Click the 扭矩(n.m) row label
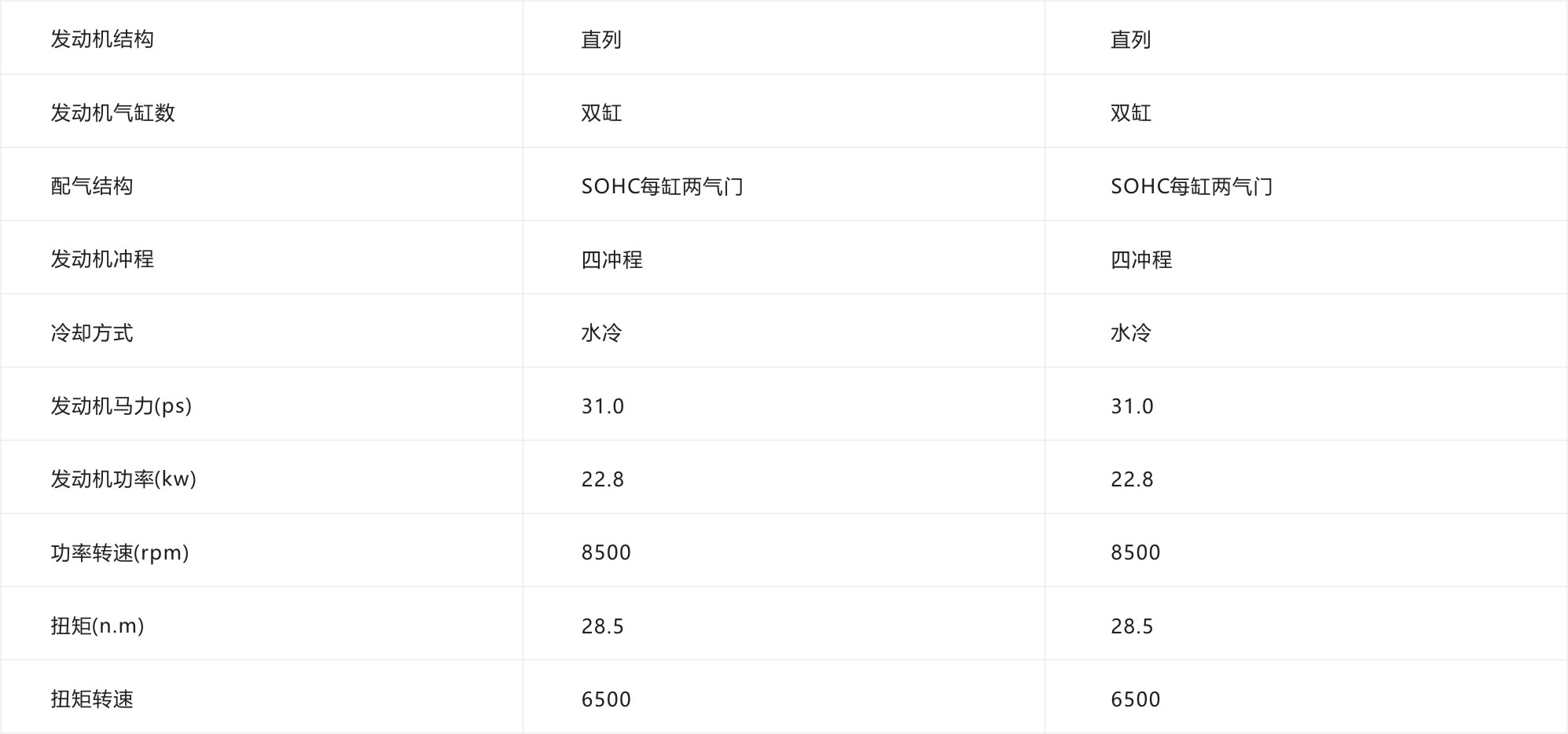Image resolution: width=1568 pixels, height=734 pixels. click(x=97, y=626)
